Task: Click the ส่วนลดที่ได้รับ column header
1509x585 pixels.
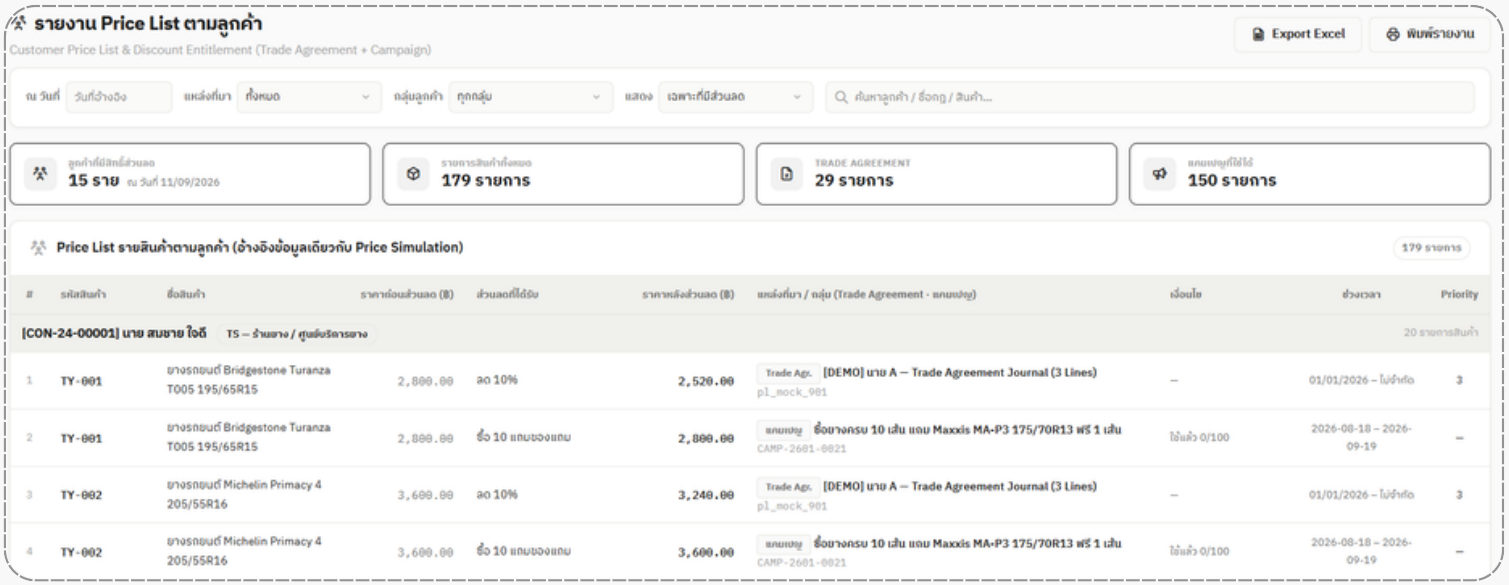Action: tap(508, 295)
